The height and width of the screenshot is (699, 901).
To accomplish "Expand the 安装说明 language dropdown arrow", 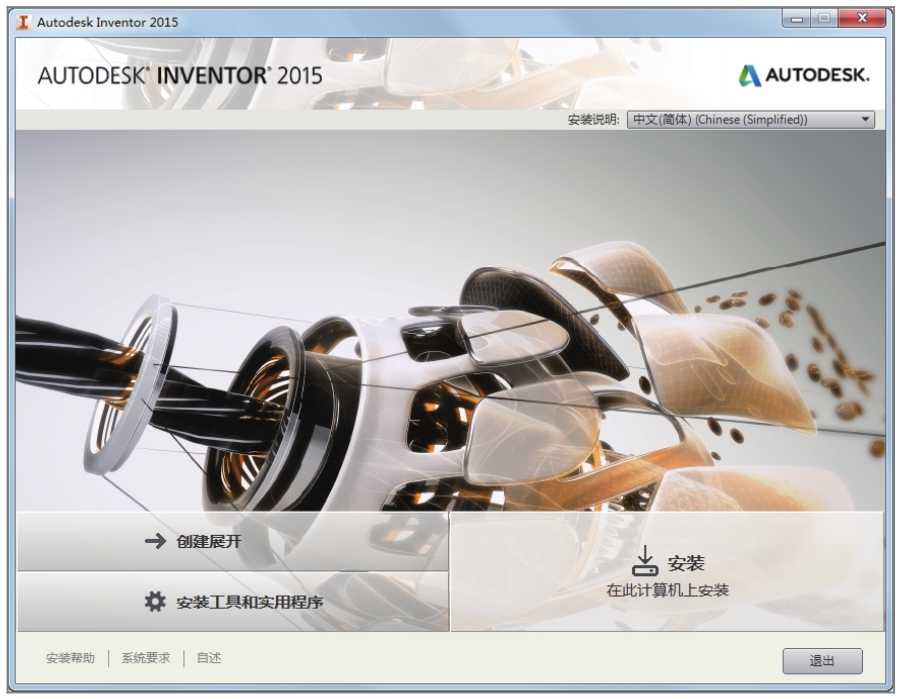I will coord(865,120).
